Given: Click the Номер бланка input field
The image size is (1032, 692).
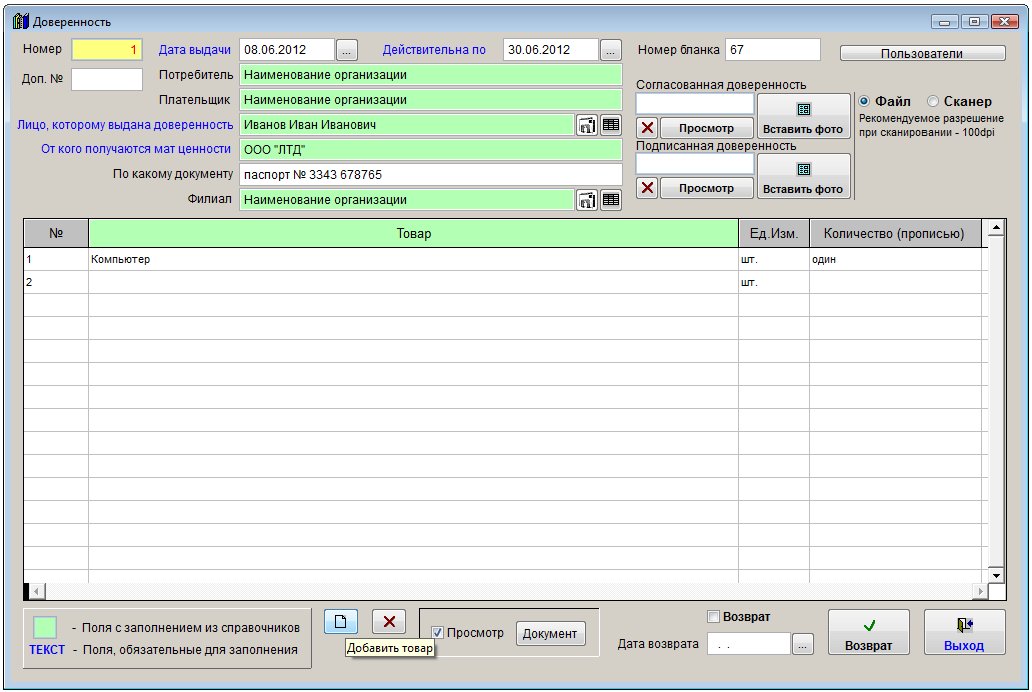Looking at the screenshot, I should pos(772,50).
